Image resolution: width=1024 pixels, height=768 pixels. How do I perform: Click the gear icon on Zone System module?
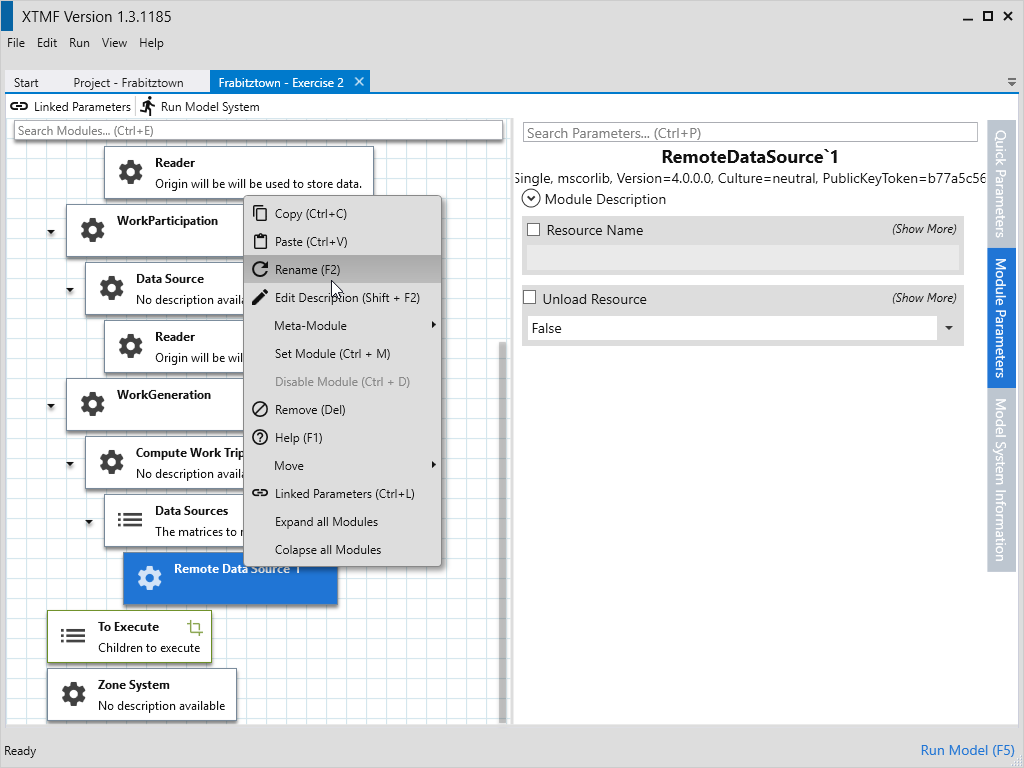(x=73, y=694)
